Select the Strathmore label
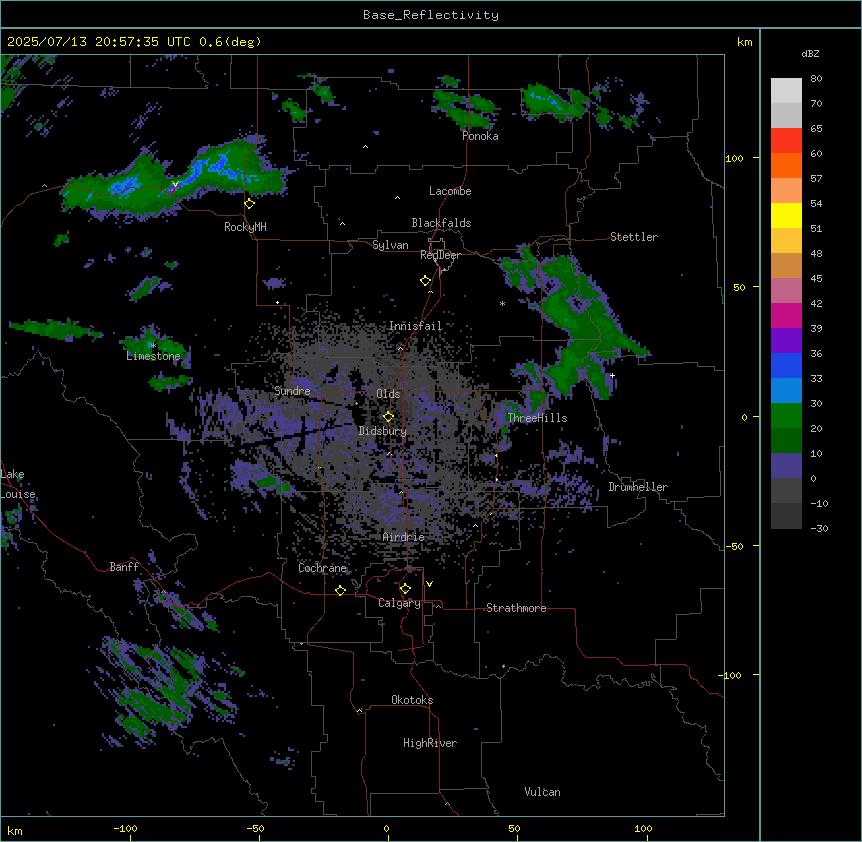Viewport: 862px width, 842px height. click(516, 608)
